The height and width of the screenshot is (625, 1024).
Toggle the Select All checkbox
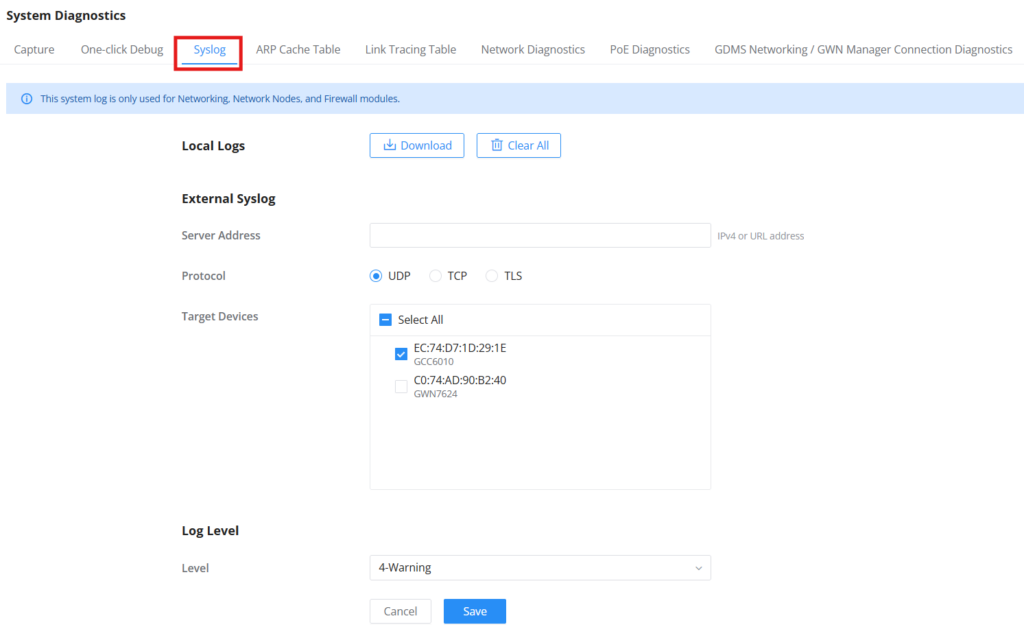click(385, 320)
